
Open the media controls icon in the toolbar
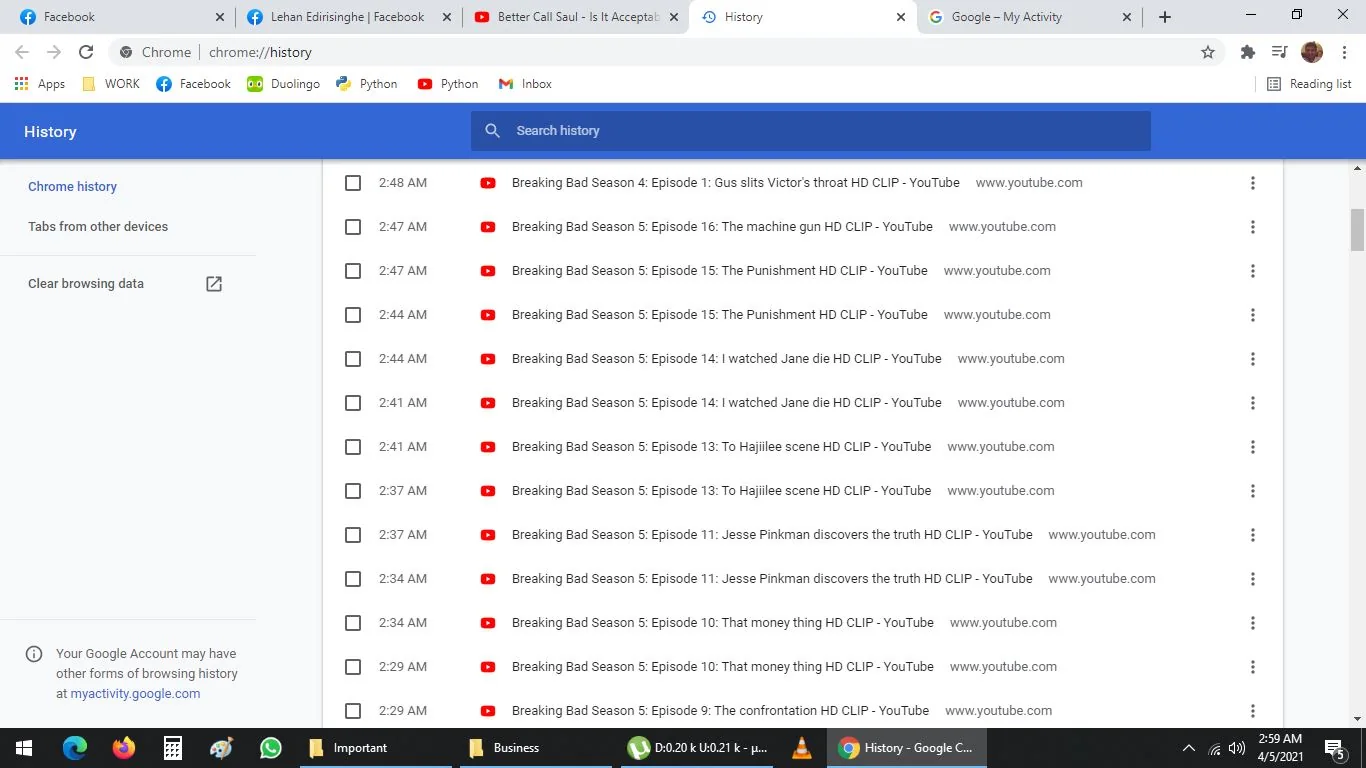(x=1279, y=52)
